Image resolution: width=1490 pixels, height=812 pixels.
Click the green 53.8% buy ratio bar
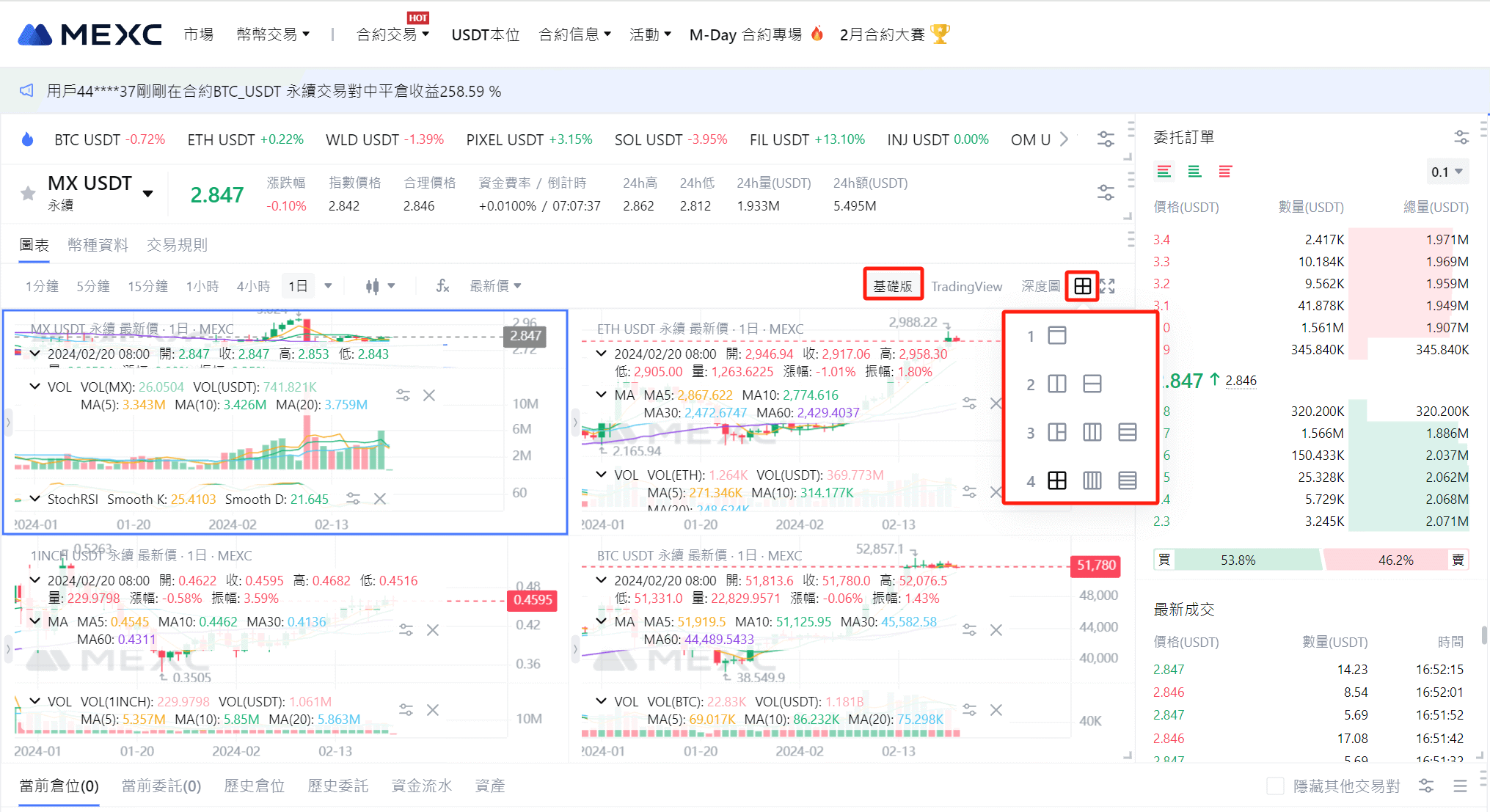pyautogui.click(x=1238, y=560)
